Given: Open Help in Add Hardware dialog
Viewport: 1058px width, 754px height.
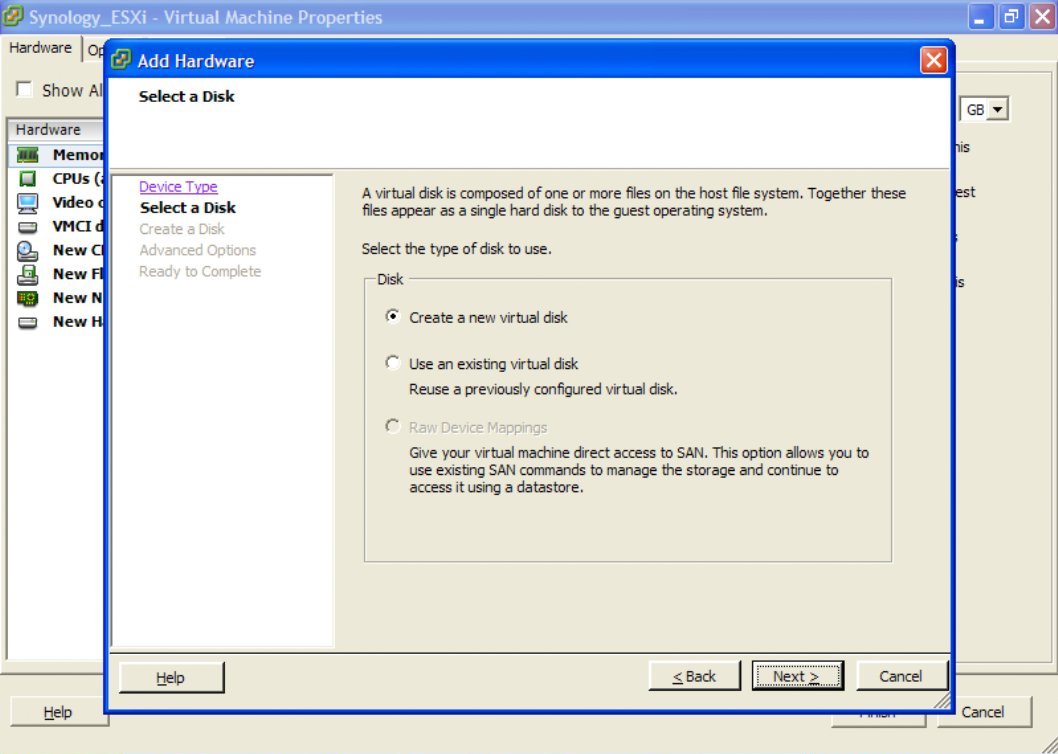Looking at the screenshot, I should (171, 677).
